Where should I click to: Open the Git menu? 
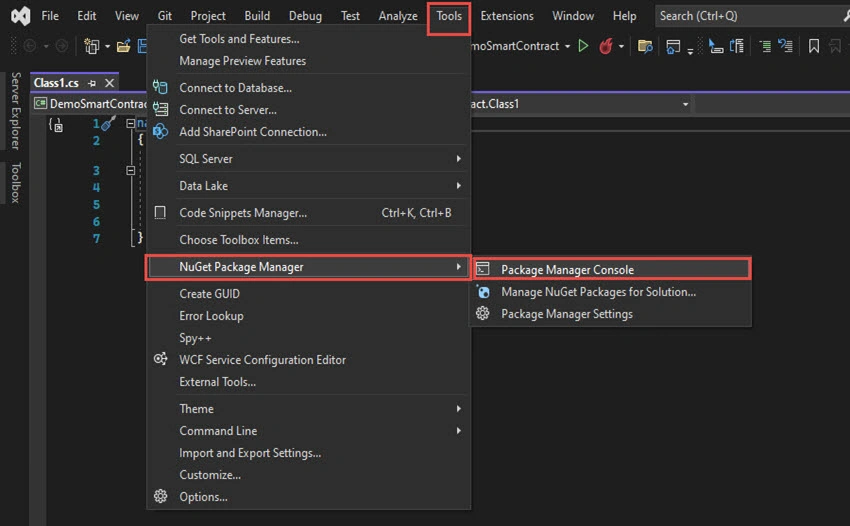pyautogui.click(x=165, y=16)
